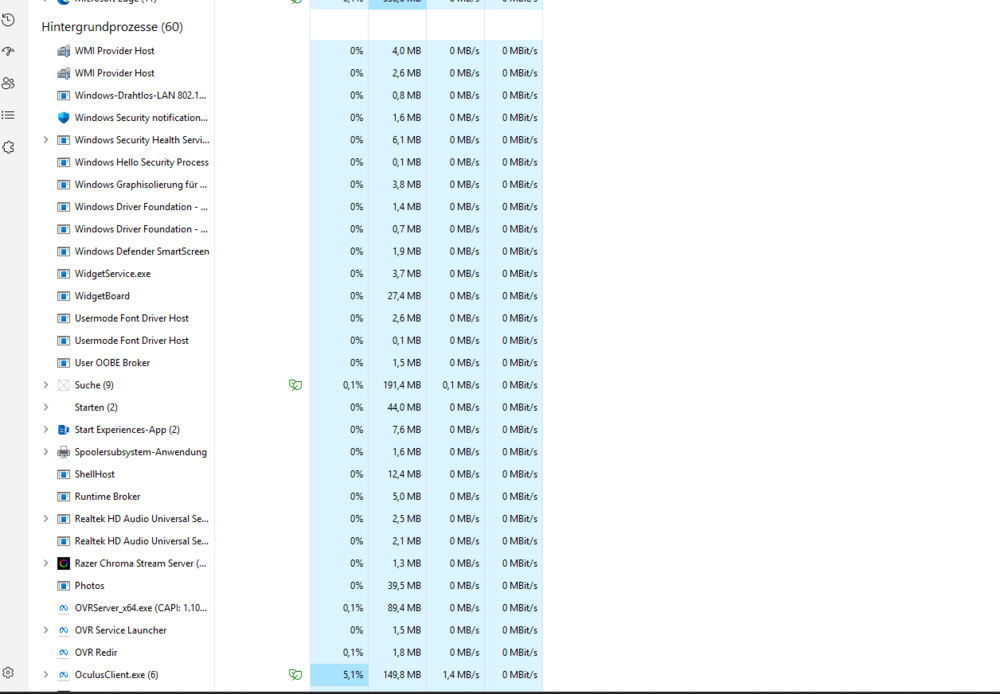
Task: Click the 7,6 MB cell of Start Experiences-App
Action: click(397, 429)
